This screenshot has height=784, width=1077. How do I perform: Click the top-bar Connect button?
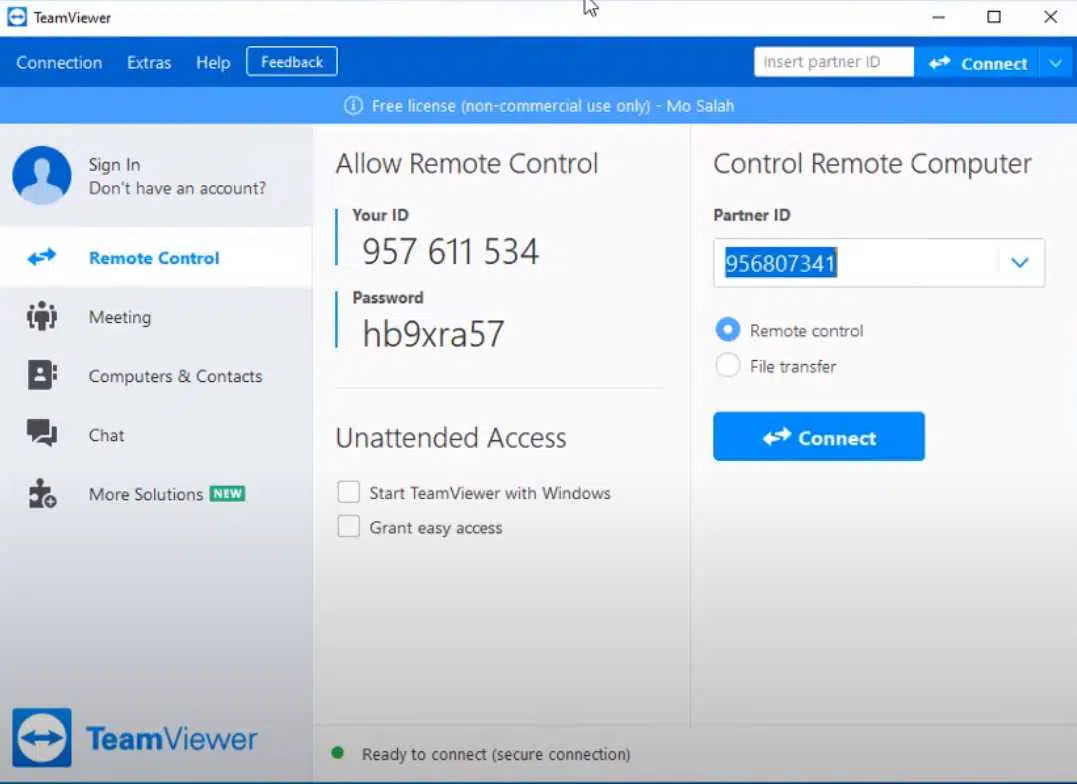[x=977, y=63]
